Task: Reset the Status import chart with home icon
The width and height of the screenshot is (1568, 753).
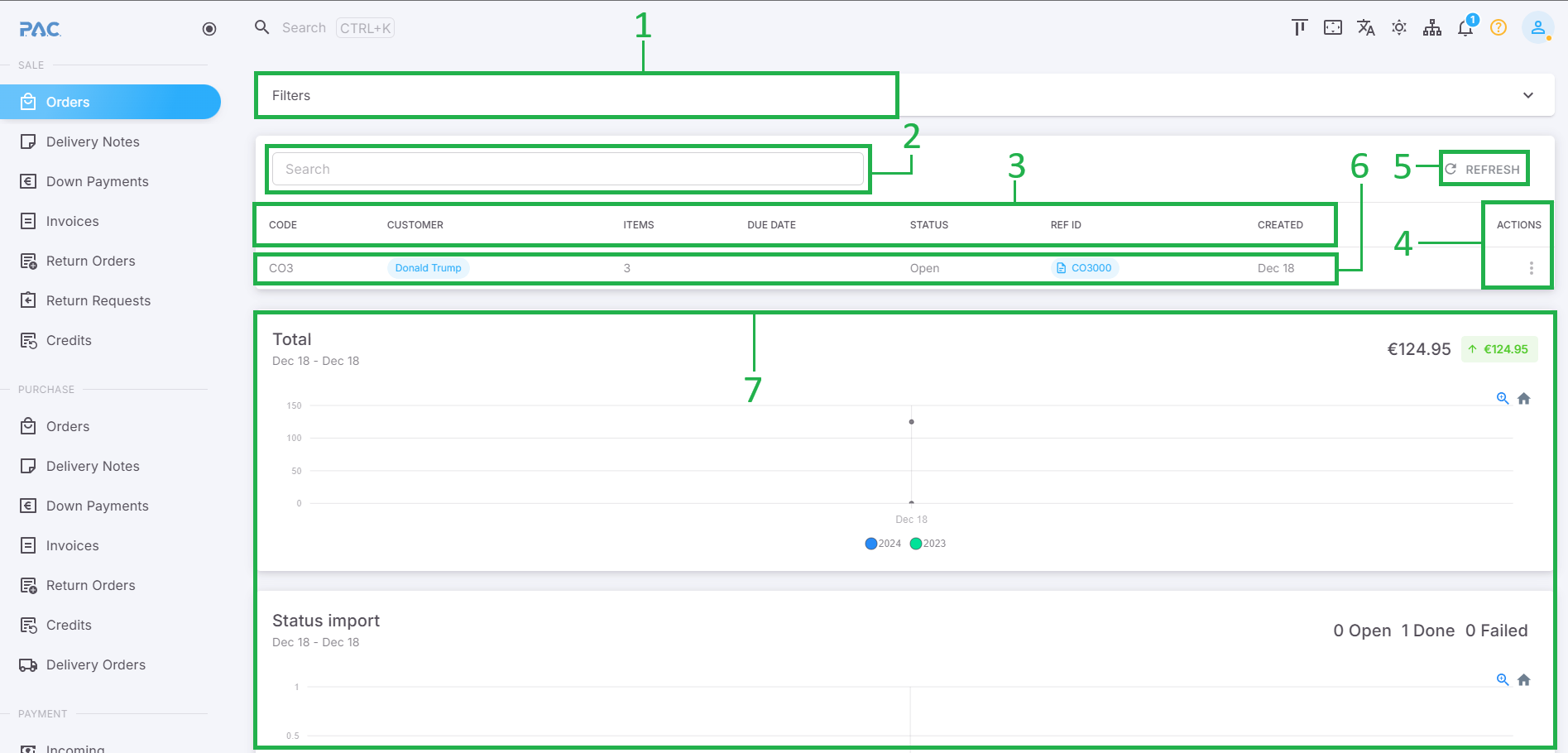Action: click(1524, 680)
